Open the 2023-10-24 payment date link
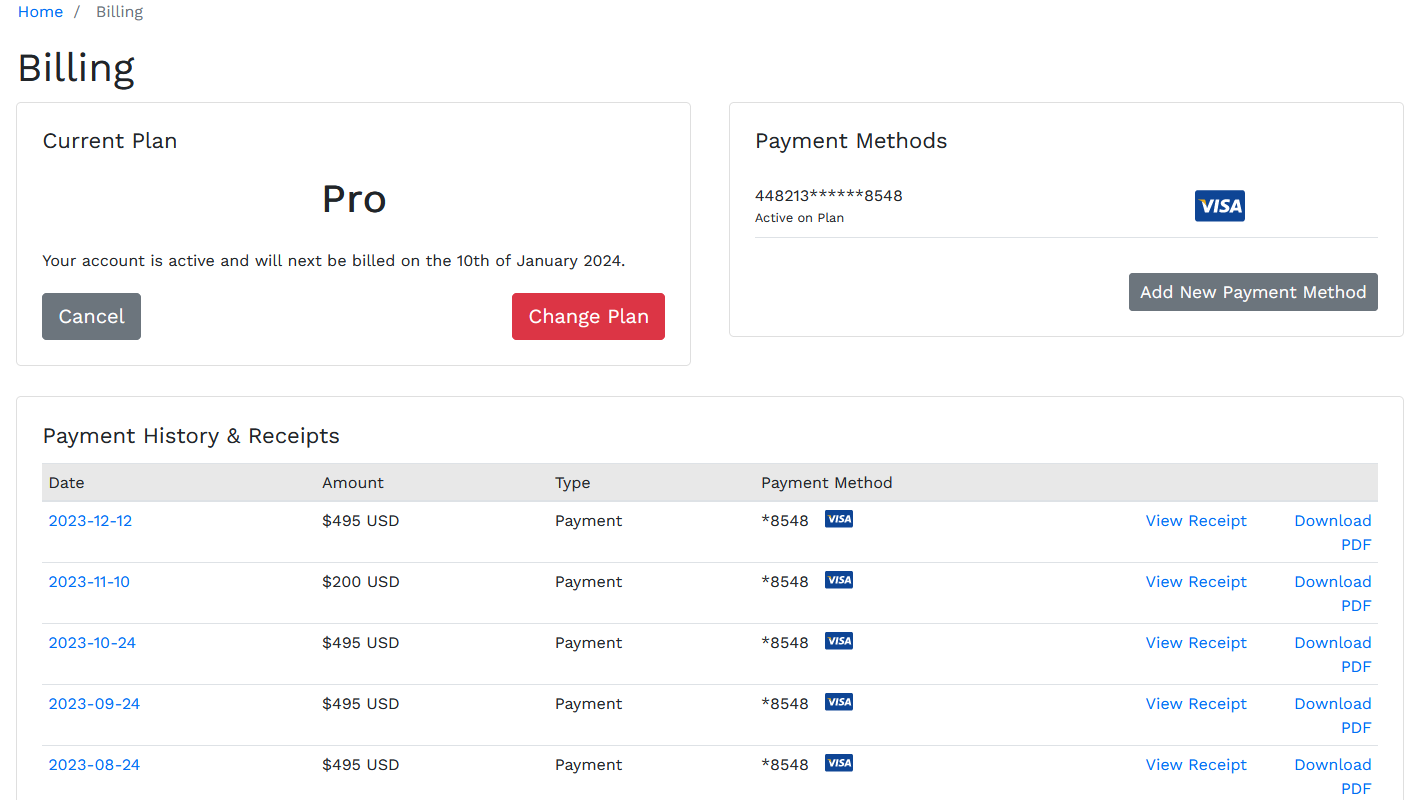 point(92,643)
